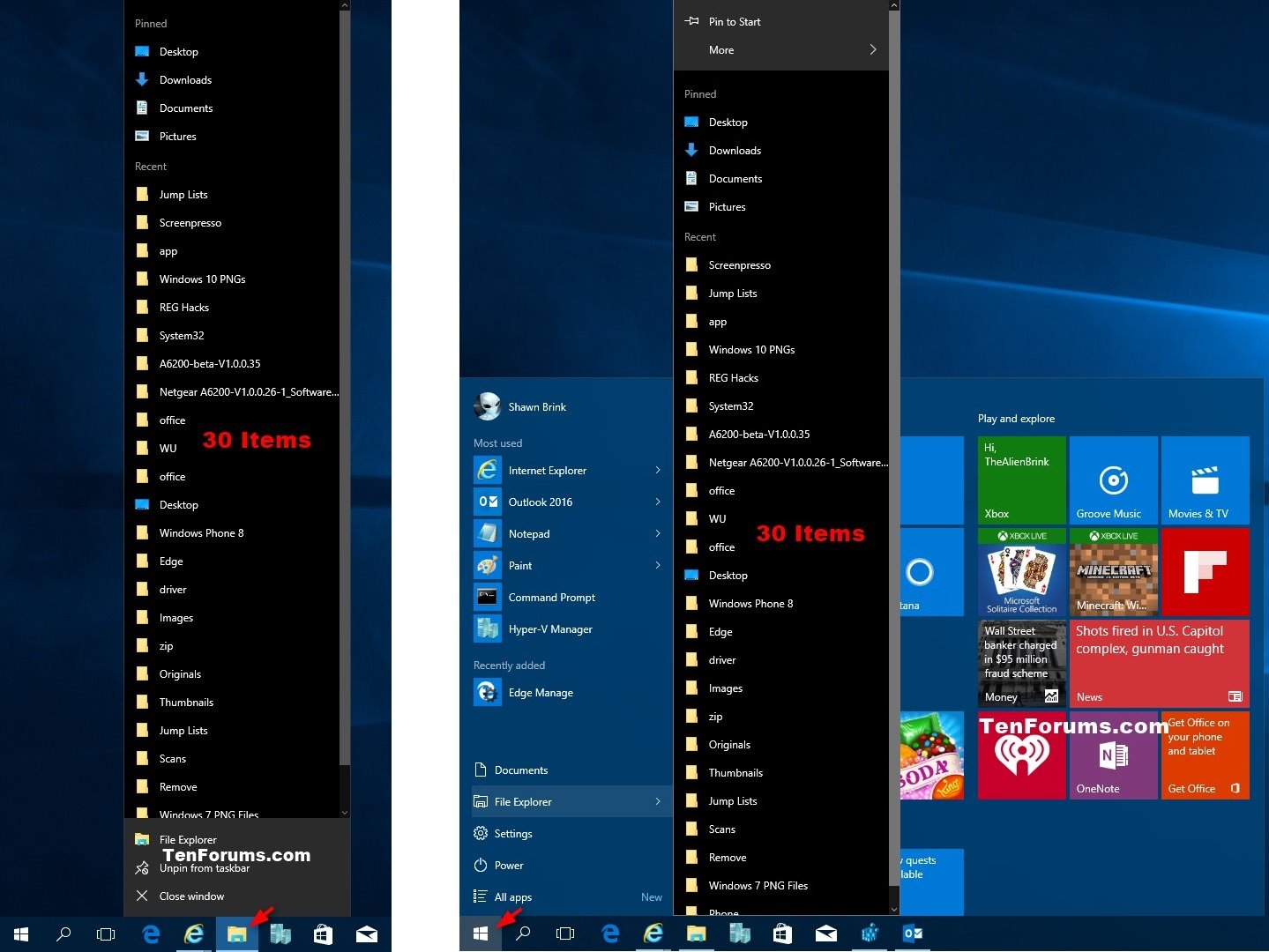Image resolution: width=1269 pixels, height=952 pixels.
Task: Open Windows Phone 8 in left jump list
Action: coord(232,533)
